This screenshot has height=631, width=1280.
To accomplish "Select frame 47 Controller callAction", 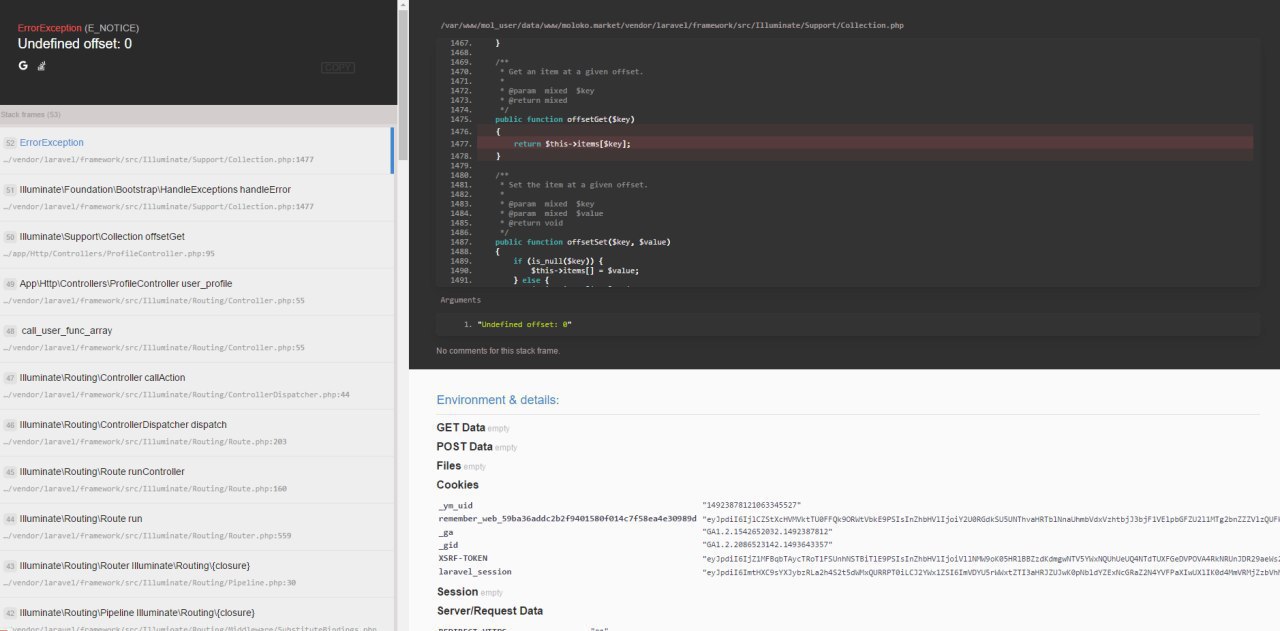I will 197,385.
